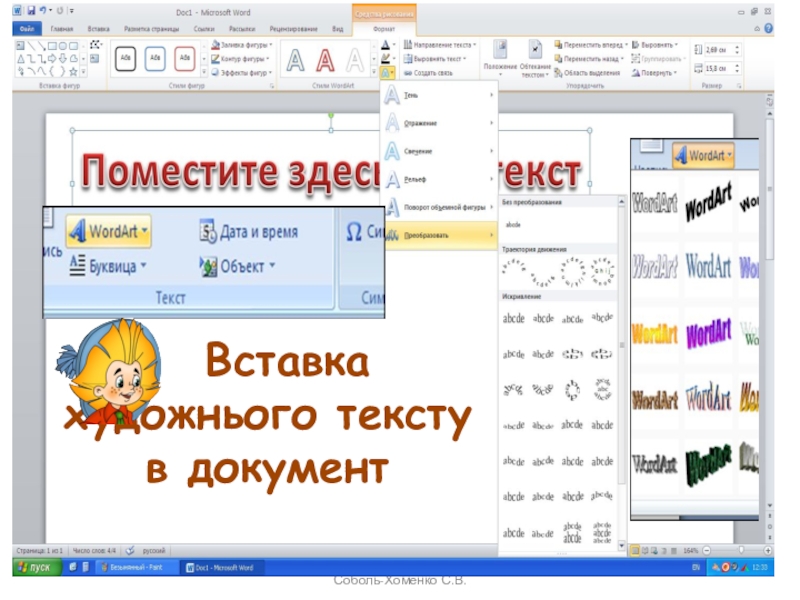Select the oval shape in shapes gallery

pyautogui.click(x=62, y=46)
